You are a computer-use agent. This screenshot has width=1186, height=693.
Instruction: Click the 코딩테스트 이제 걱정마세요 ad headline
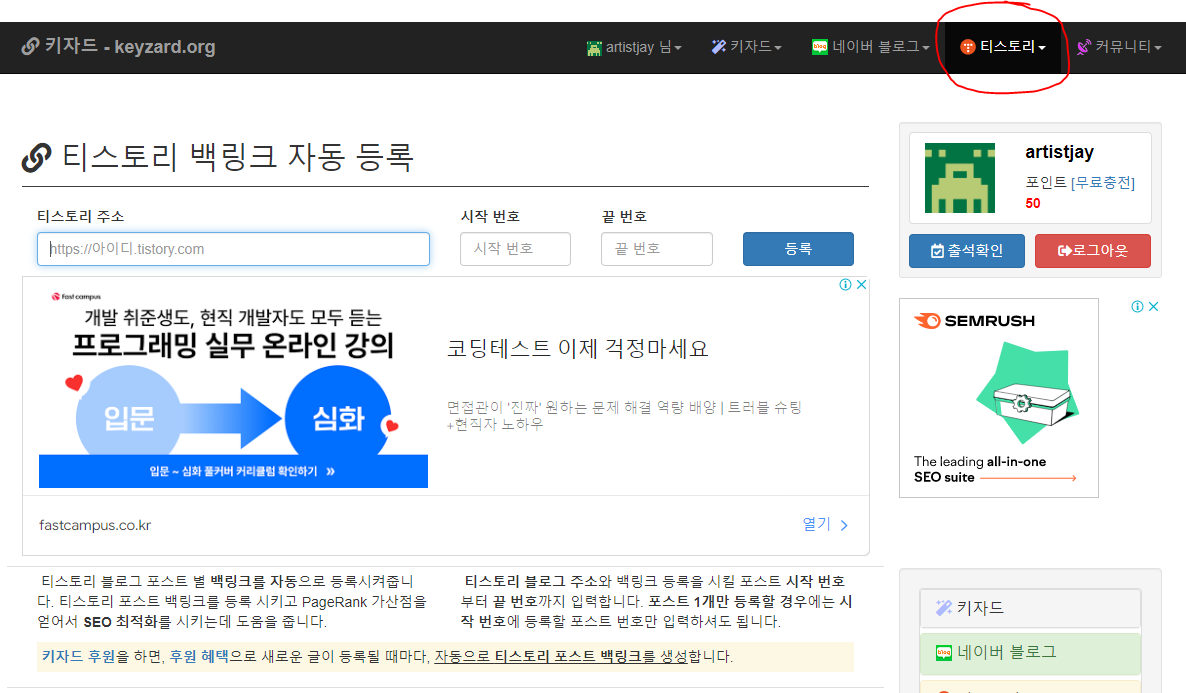point(577,349)
